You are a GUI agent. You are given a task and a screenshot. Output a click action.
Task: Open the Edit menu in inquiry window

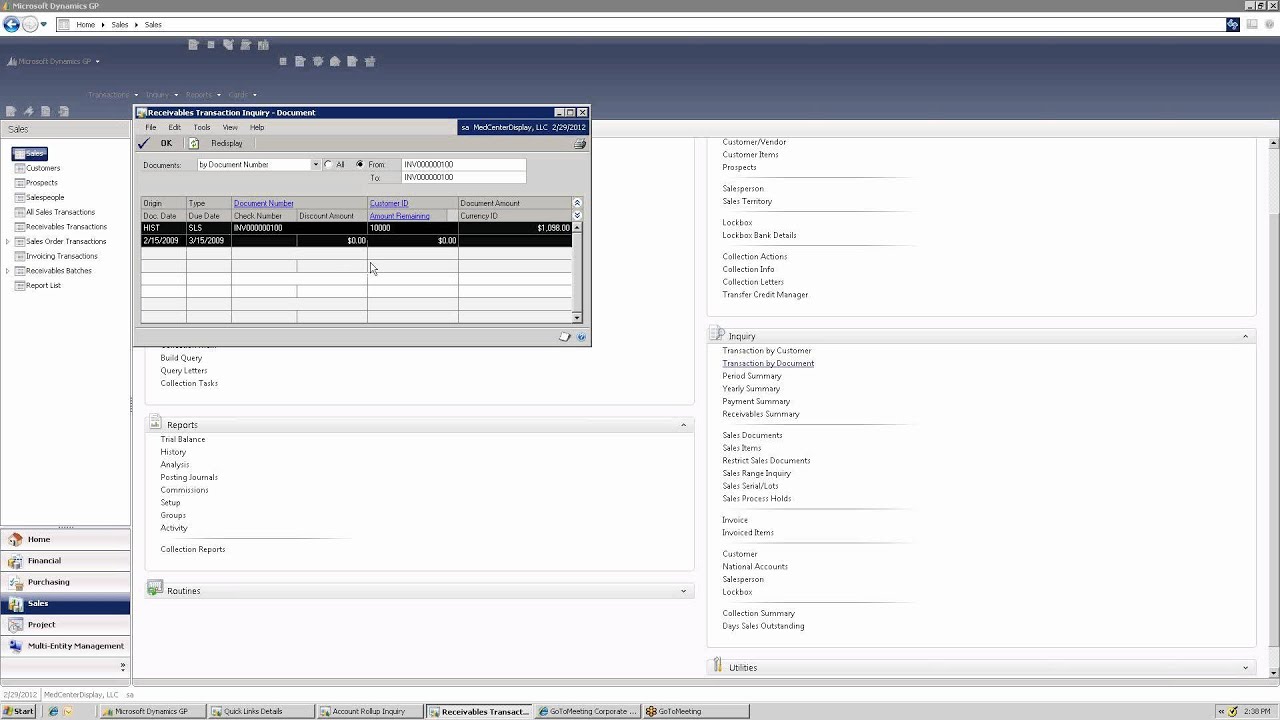coord(174,127)
